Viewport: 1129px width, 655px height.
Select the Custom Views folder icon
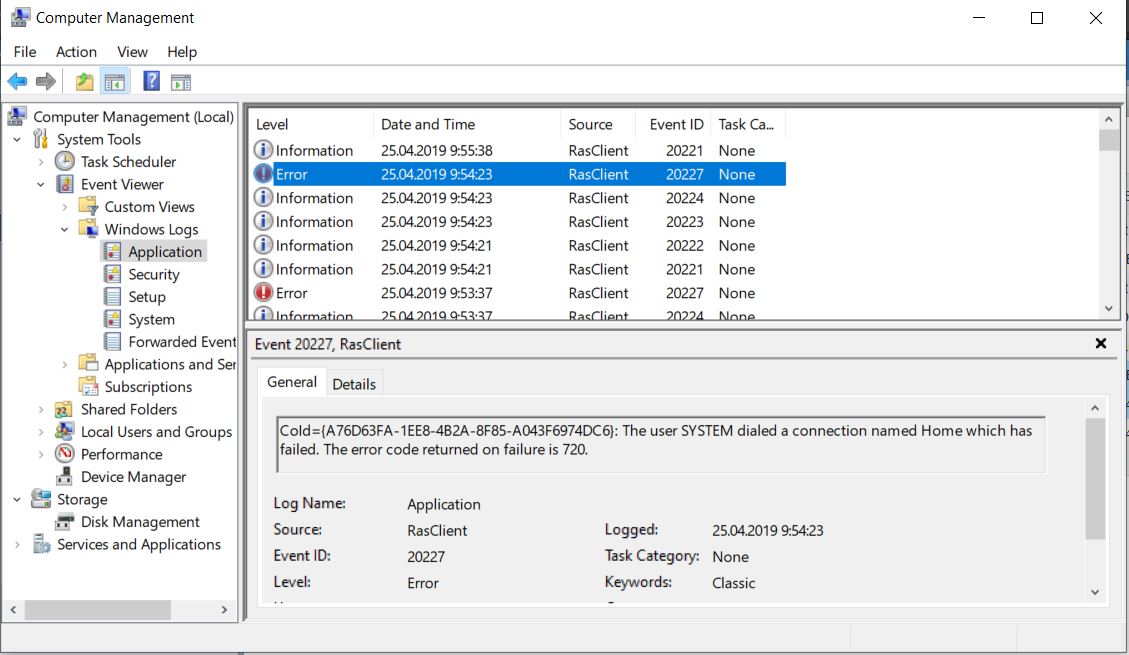89,207
